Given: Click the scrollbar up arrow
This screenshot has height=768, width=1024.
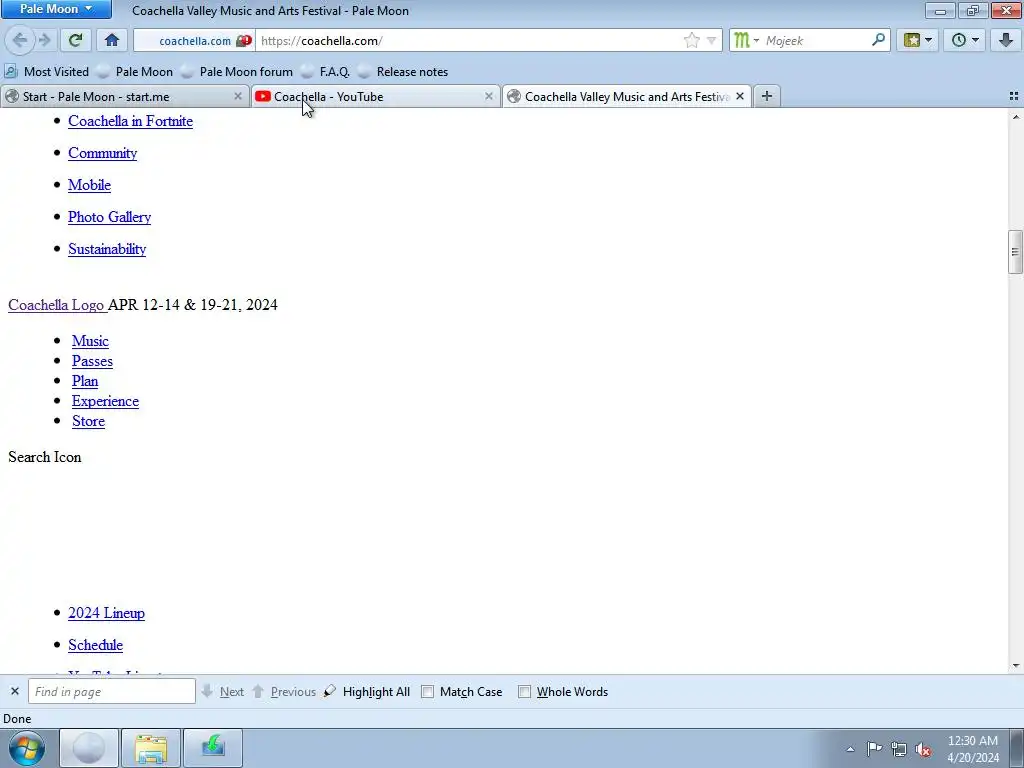Looking at the screenshot, I should (x=1015, y=117).
